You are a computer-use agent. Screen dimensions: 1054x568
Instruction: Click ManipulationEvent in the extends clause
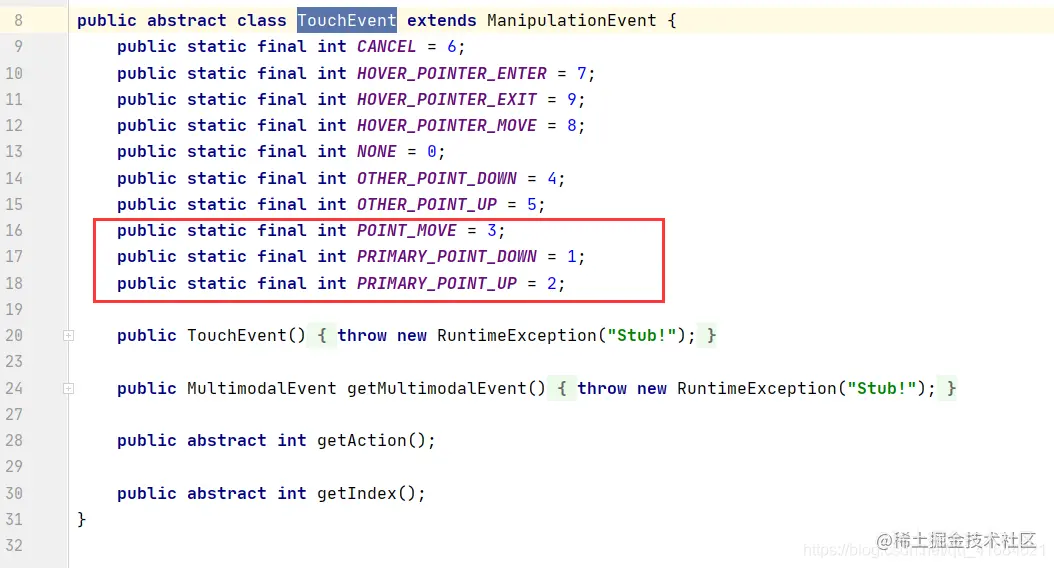[571, 20]
